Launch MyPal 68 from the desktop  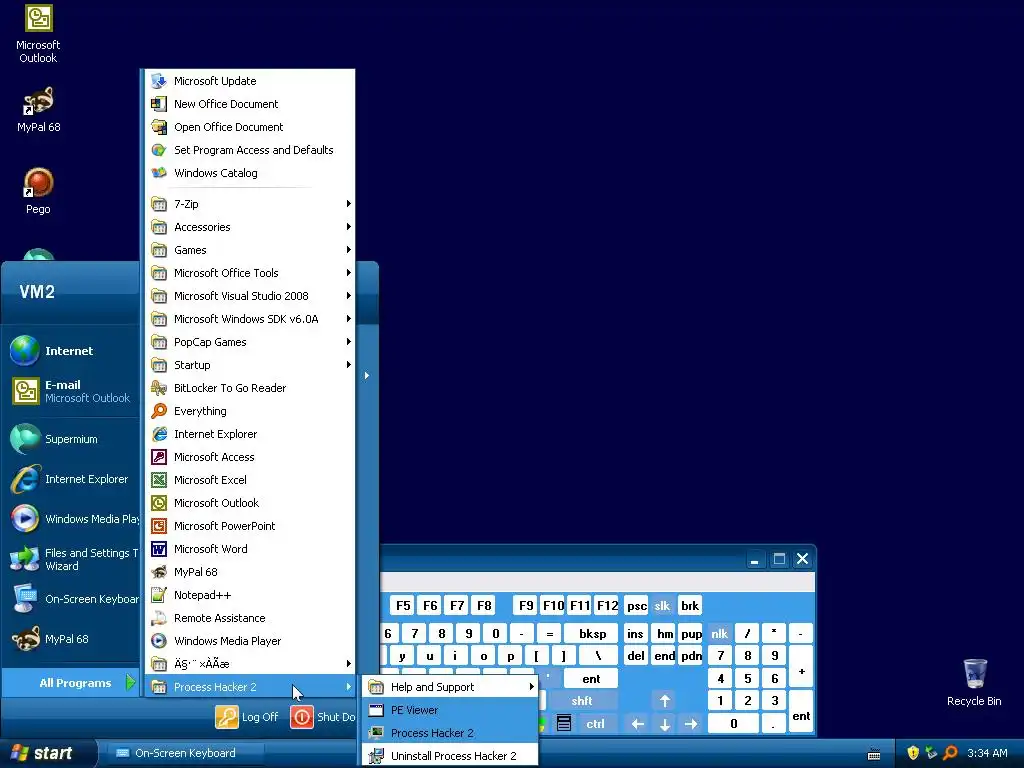[38, 108]
